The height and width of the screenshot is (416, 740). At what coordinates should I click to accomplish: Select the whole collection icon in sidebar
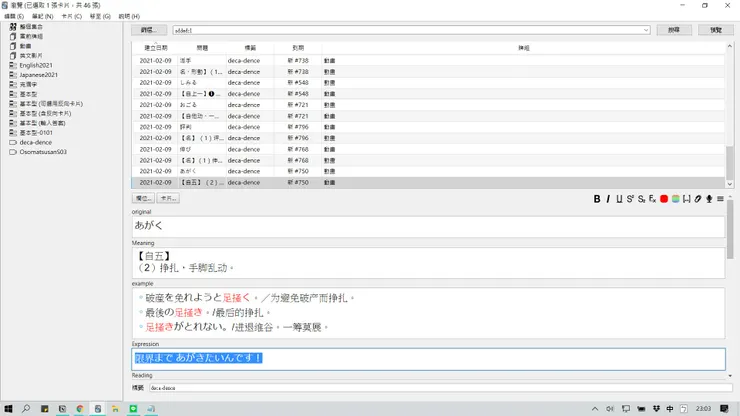pyautogui.click(x=13, y=26)
